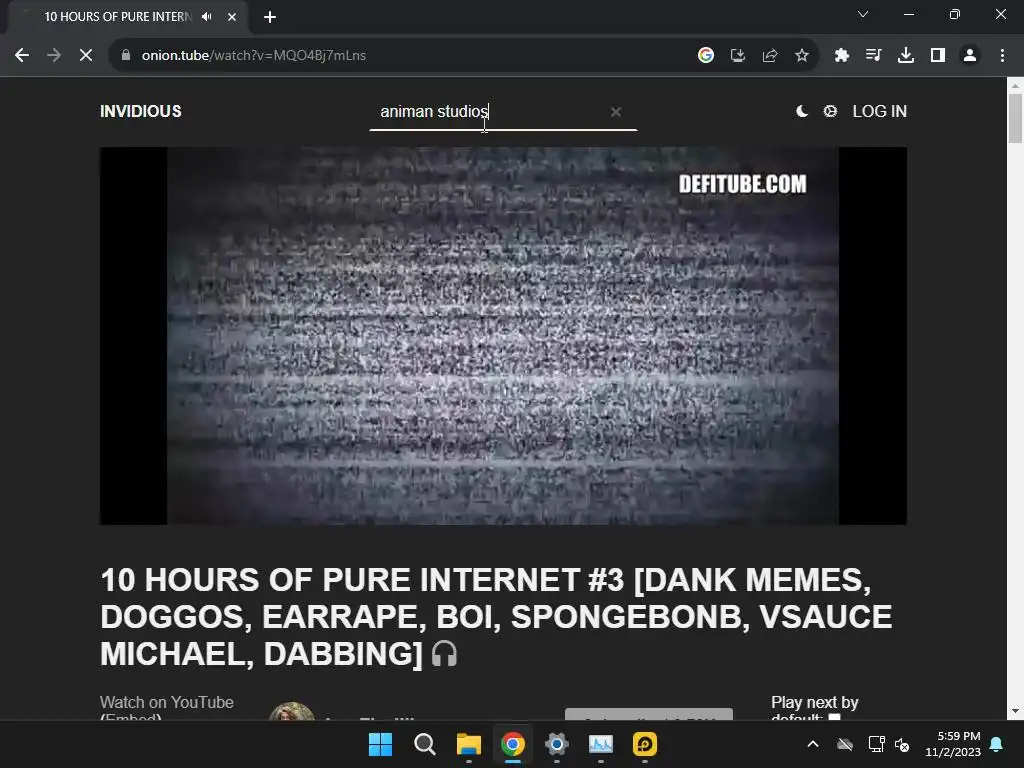
Task: Open the clock showing 5:59 PM
Action: [x=953, y=744]
